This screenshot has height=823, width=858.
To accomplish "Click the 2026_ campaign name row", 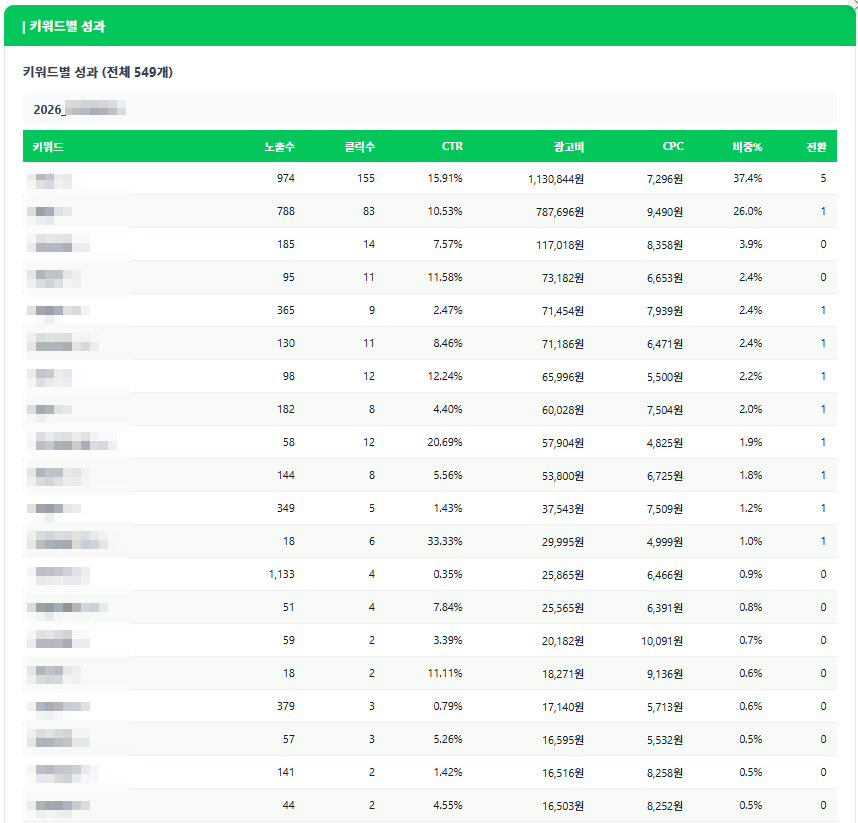I will pyautogui.click(x=430, y=109).
